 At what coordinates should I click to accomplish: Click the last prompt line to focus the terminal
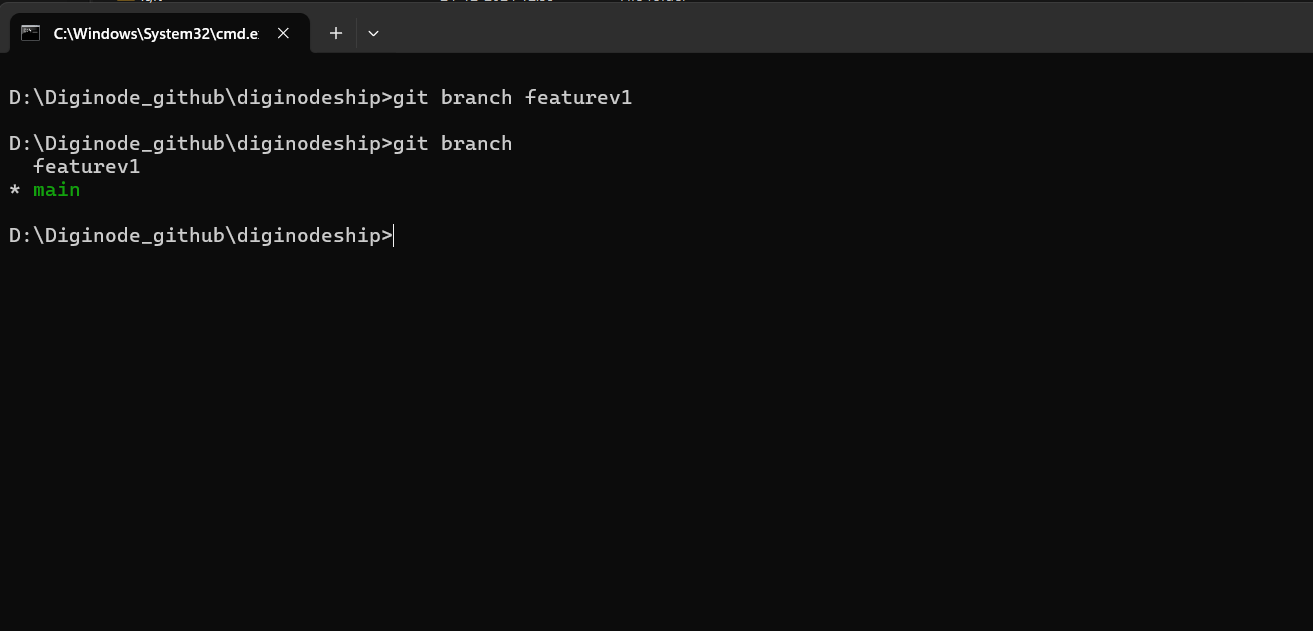click(x=200, y=235)
